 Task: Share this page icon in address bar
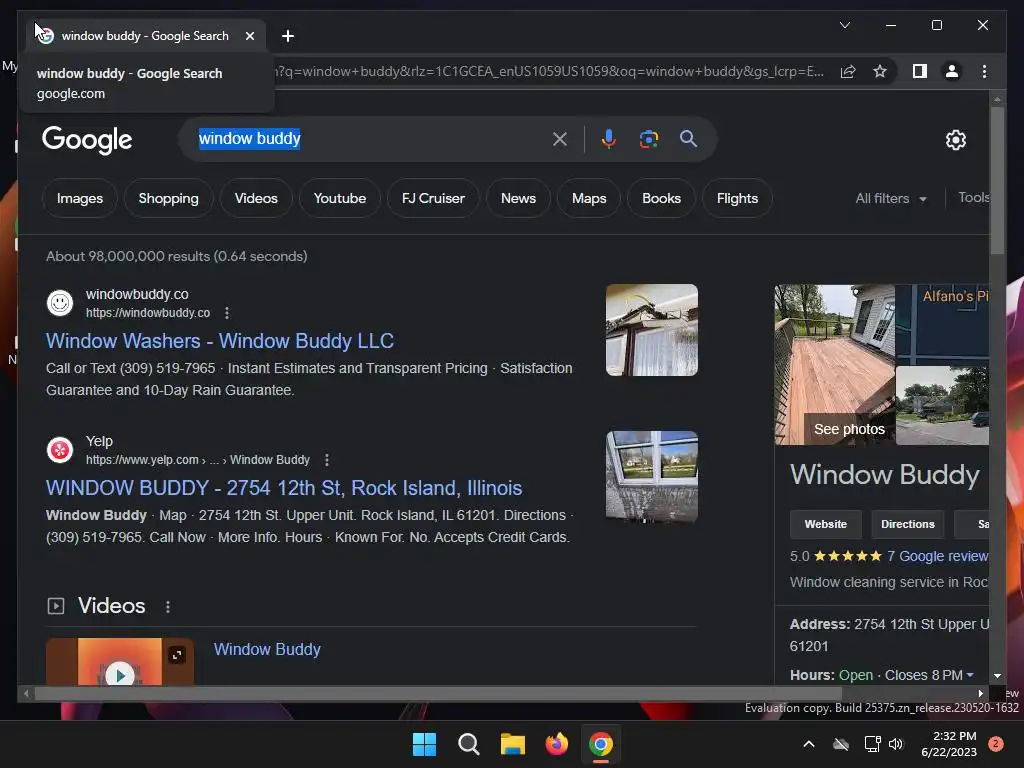point(848,71)
